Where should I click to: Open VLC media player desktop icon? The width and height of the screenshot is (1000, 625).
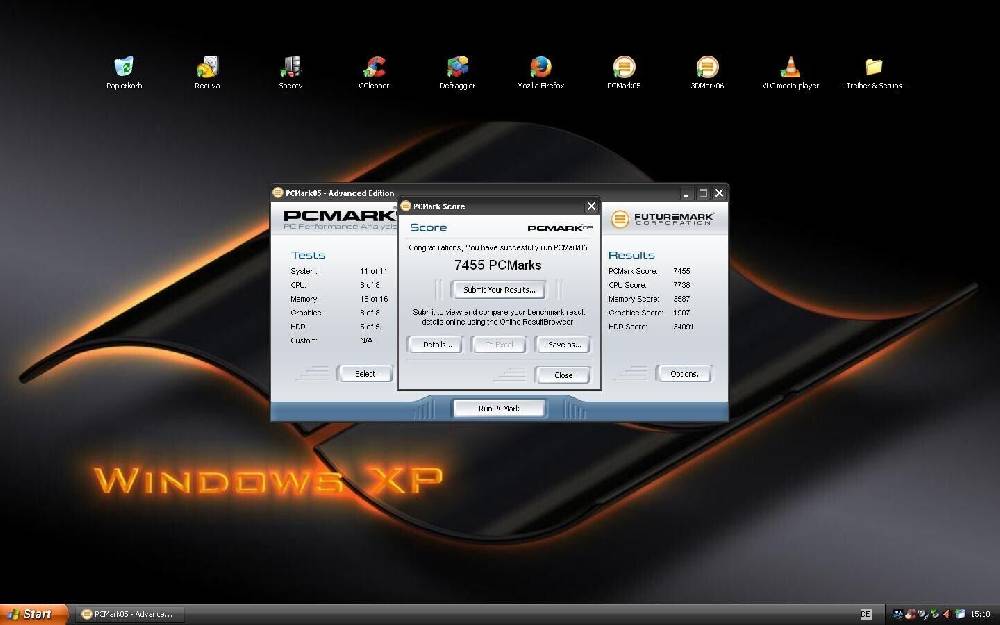point(791,72)
